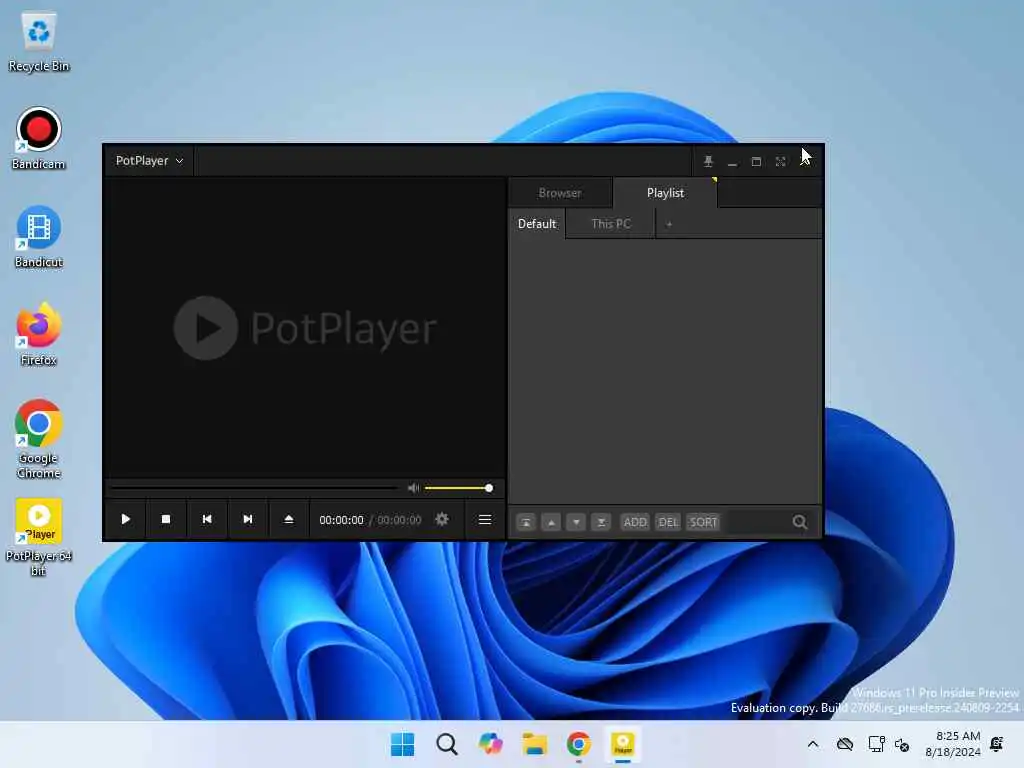Viewport: 1024px width, 768px height.
Task: Expand the hidden system tray icons chevron
Action: click(x=812, y=744)
